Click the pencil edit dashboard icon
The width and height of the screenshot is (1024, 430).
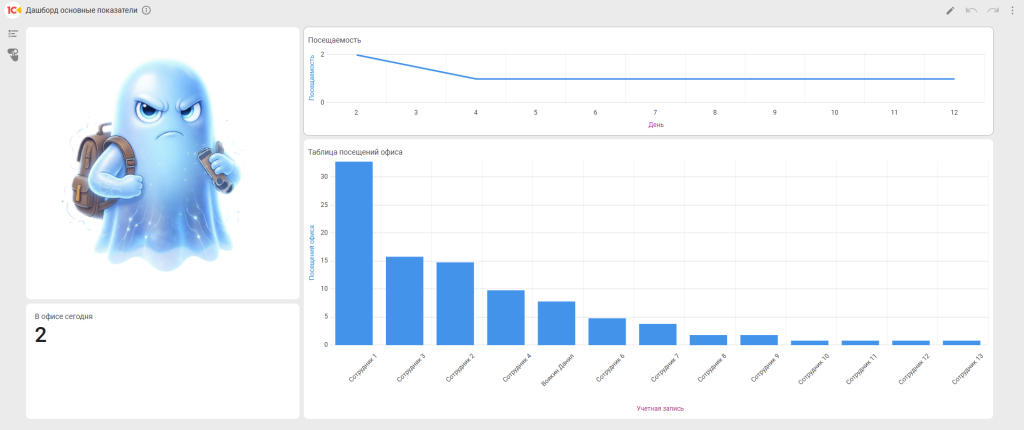tap(950, 10)
